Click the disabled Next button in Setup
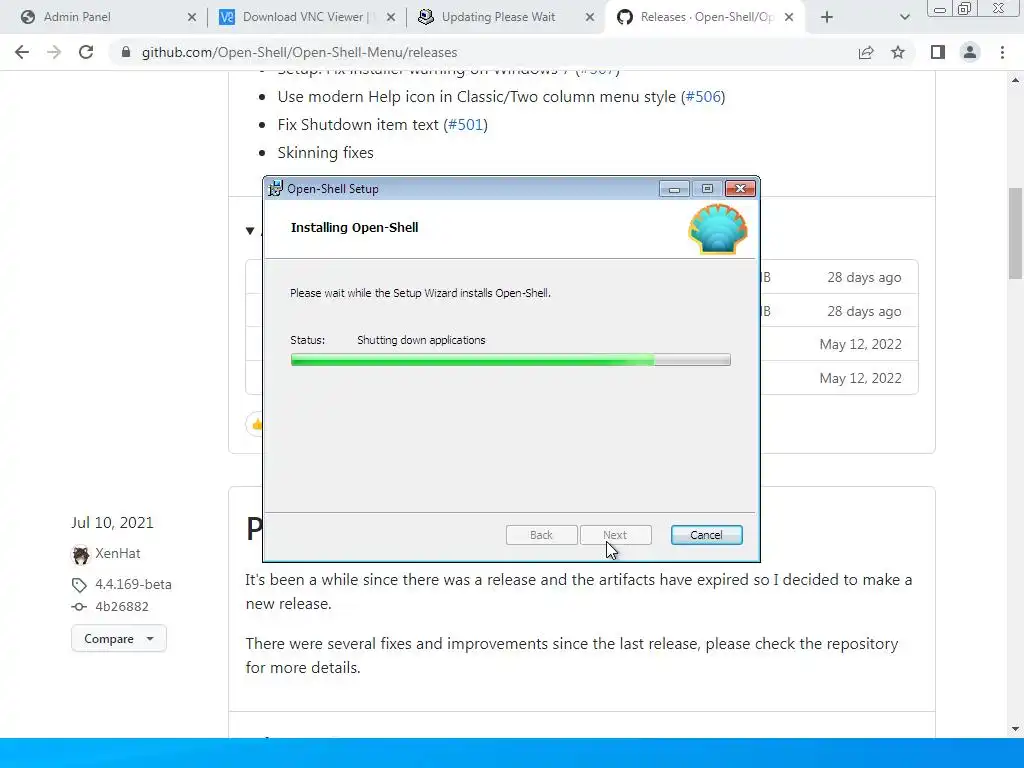 pos(615,535)
